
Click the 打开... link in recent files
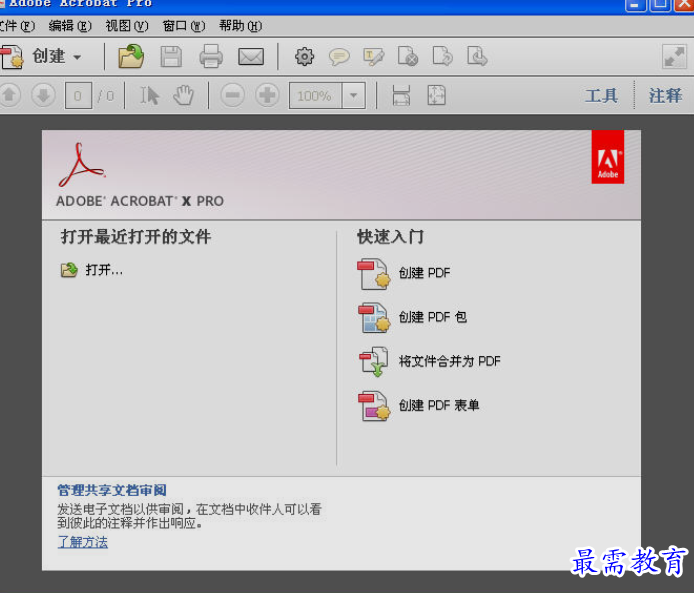point(104,270)
